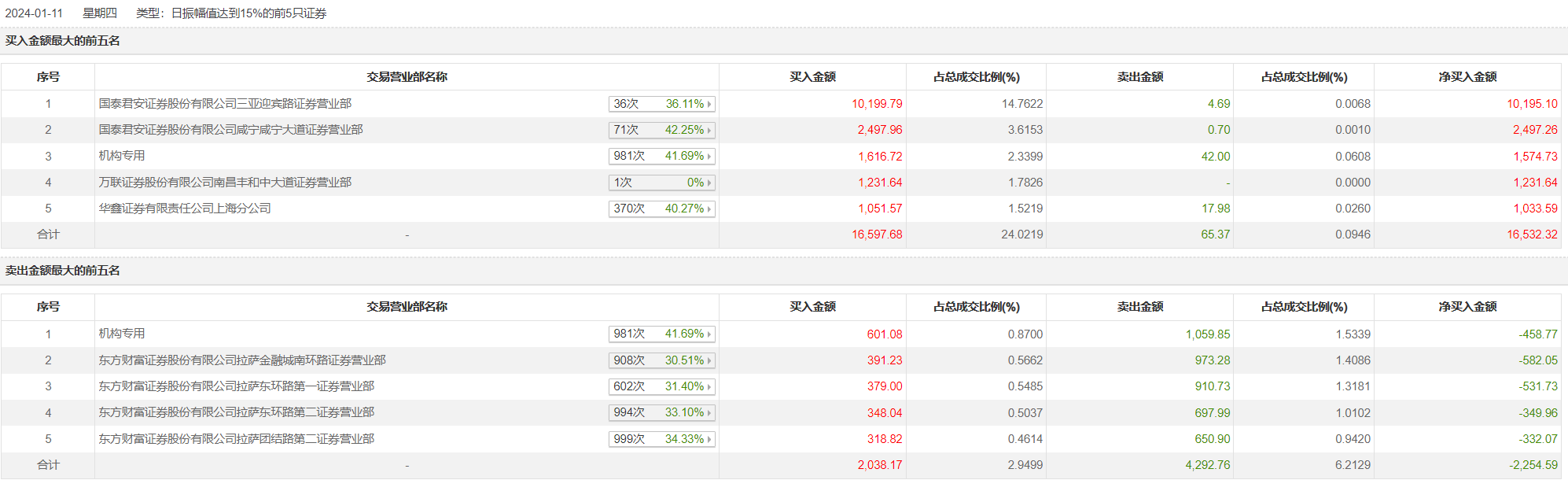1568x480 pixels.
Task: Click the 卖出金额最大的前五名 section heading
Action: click(x=63, y=271)
